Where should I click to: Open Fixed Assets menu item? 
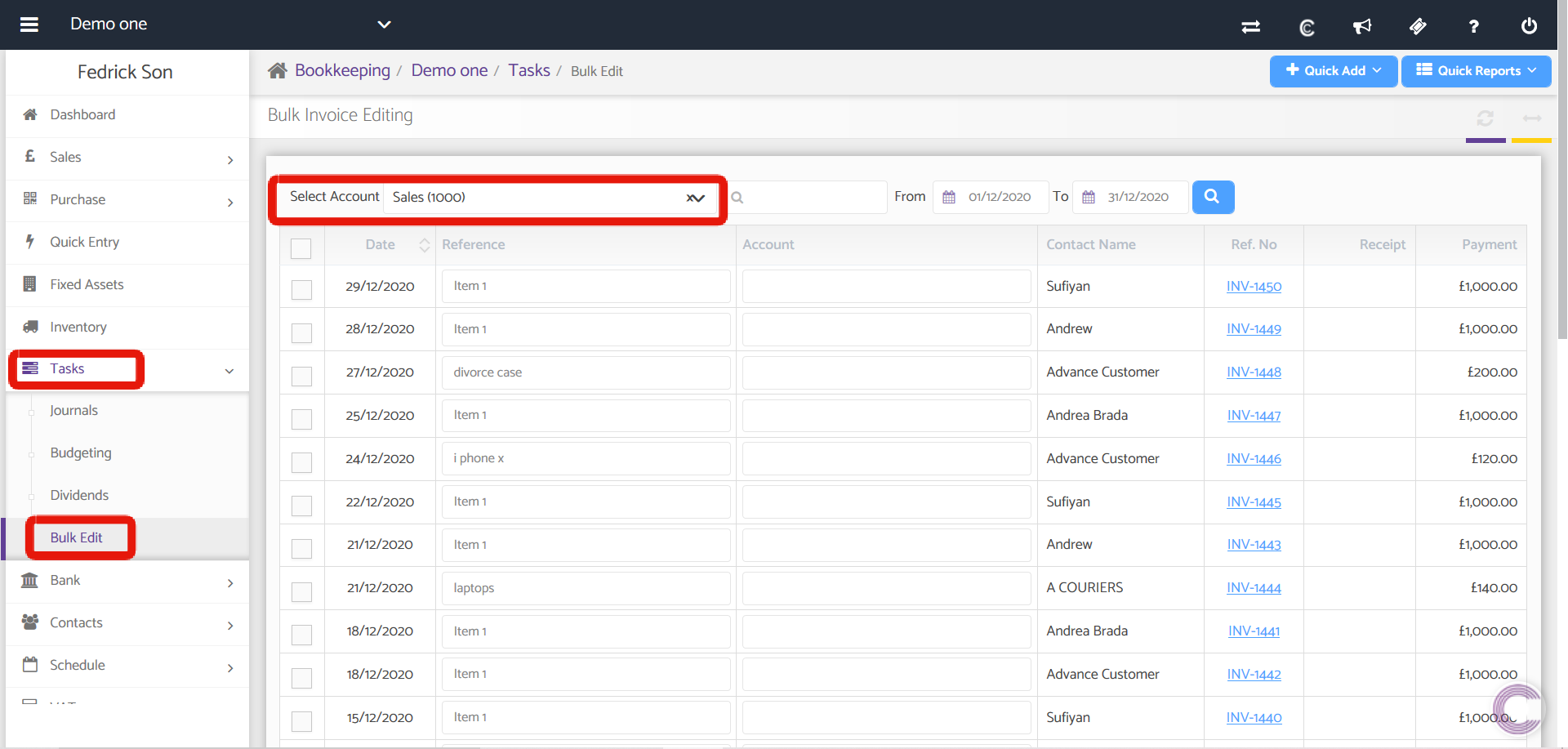coord(87,284)
